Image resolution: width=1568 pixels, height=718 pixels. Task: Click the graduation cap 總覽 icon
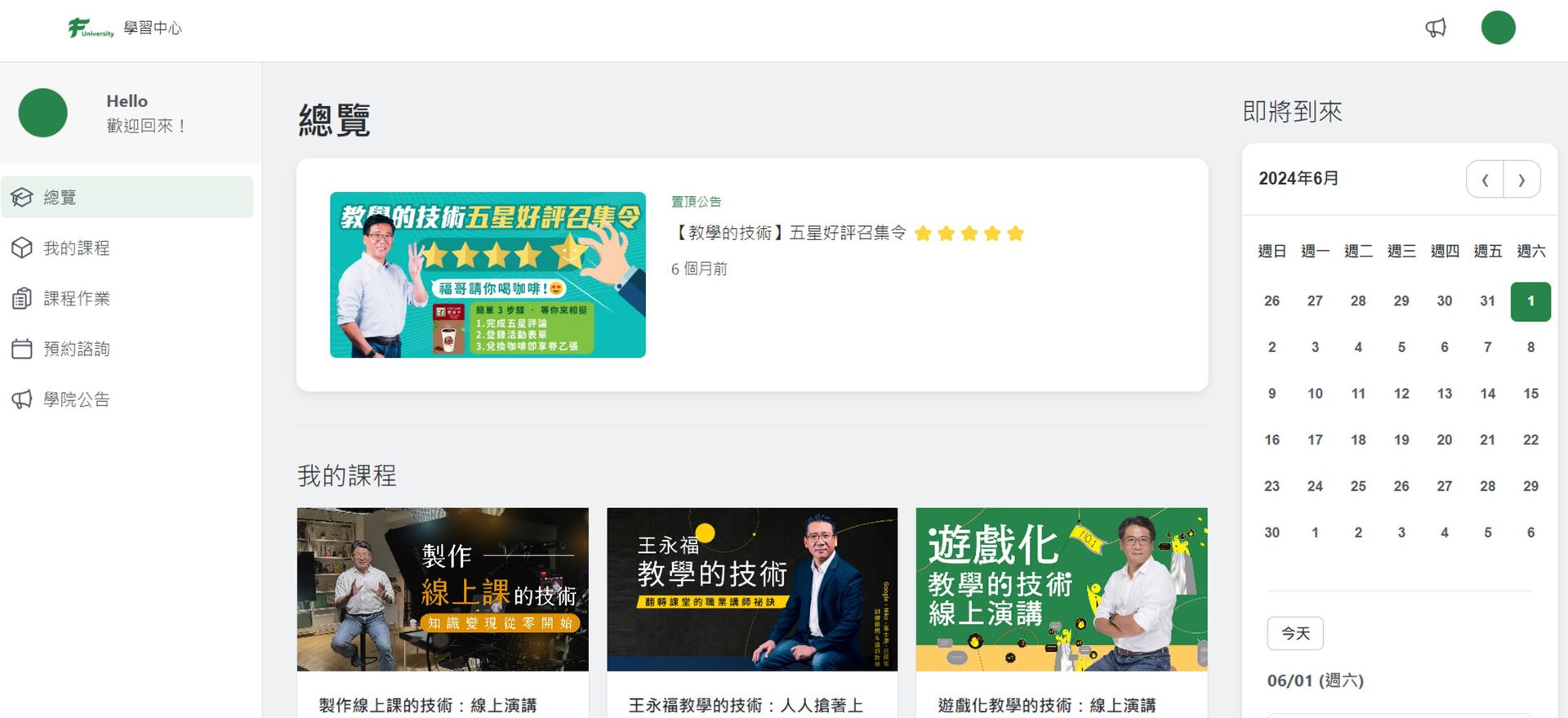[x=22, y=198]
